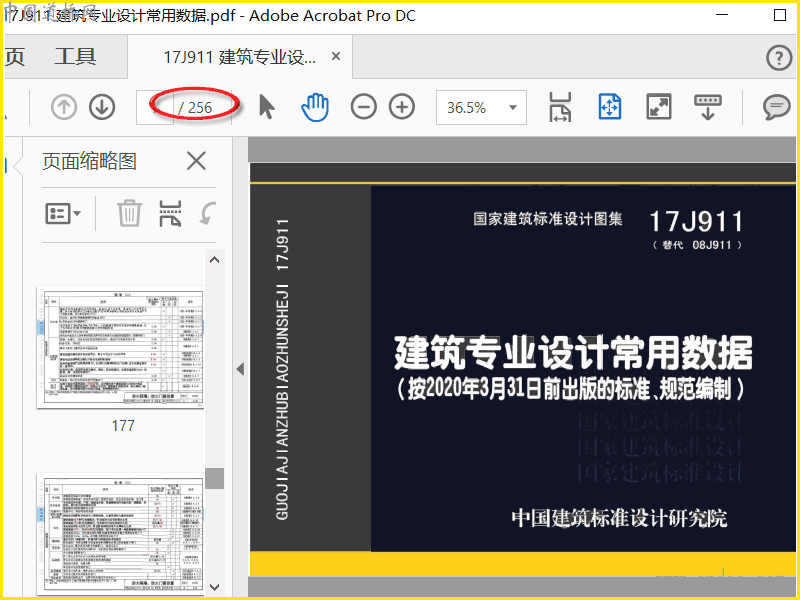Select the thumbnail below page 177

tap(120, 534)
